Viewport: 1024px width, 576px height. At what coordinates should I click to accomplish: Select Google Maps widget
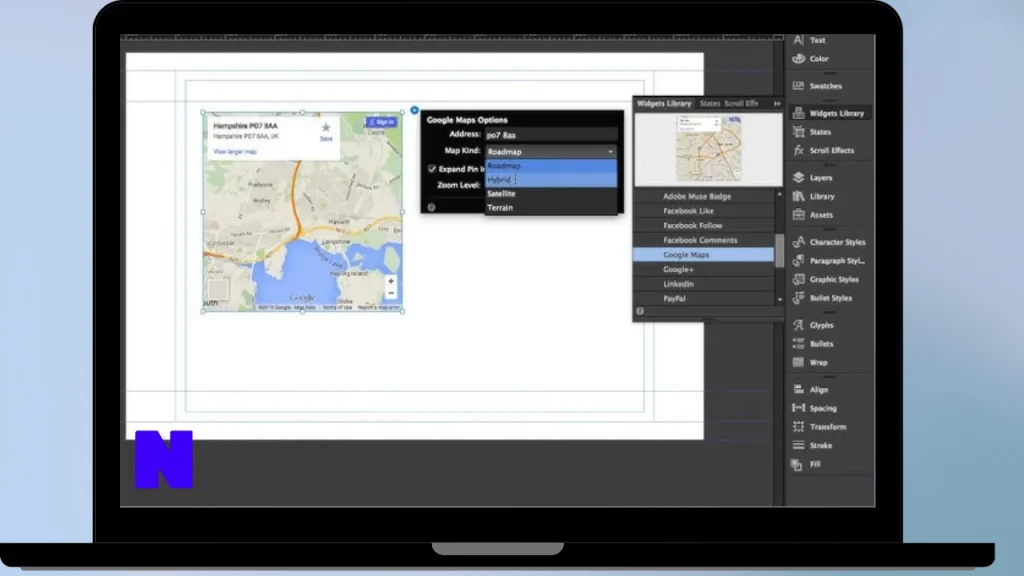703,255
